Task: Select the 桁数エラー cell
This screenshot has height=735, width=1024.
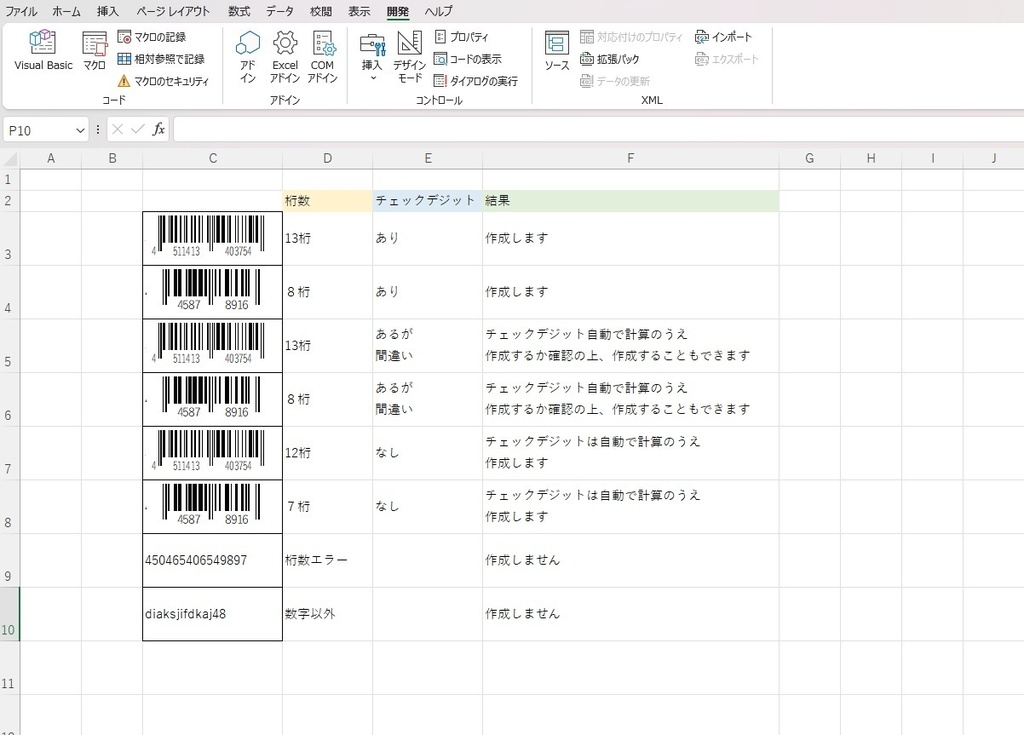Action: pyautogui.click(x=327, y=561)
